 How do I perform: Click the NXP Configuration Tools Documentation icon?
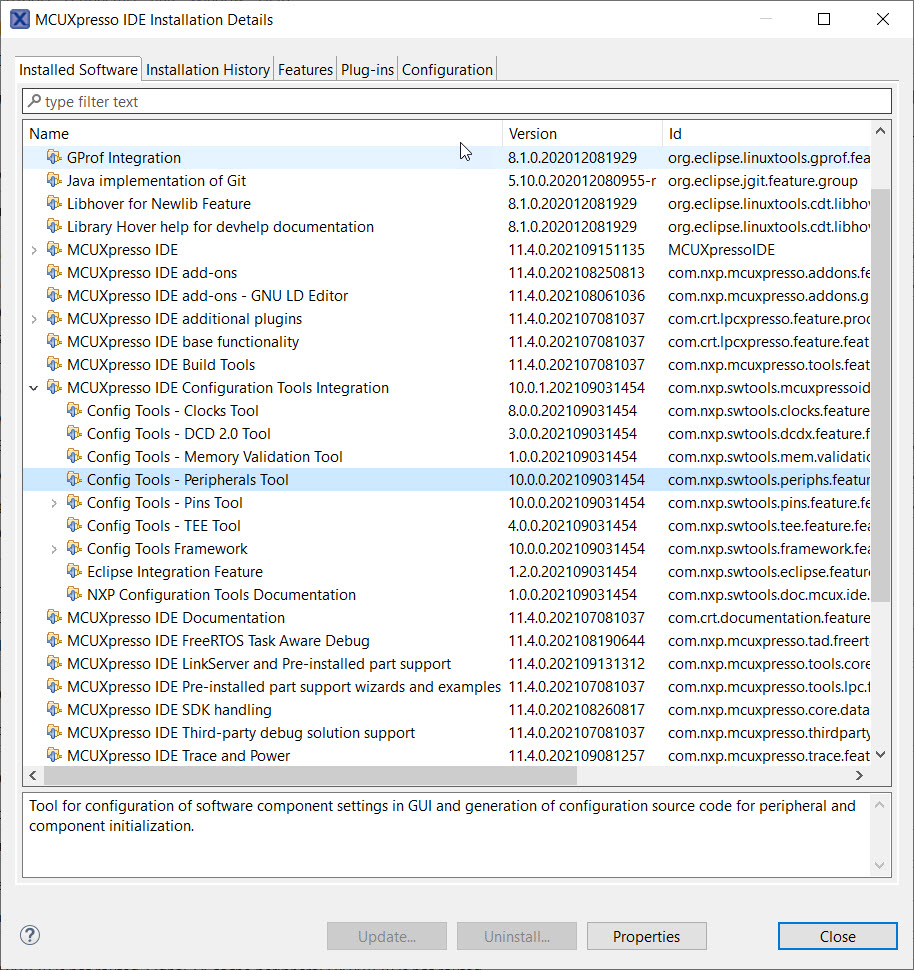(x=74, y=594)
